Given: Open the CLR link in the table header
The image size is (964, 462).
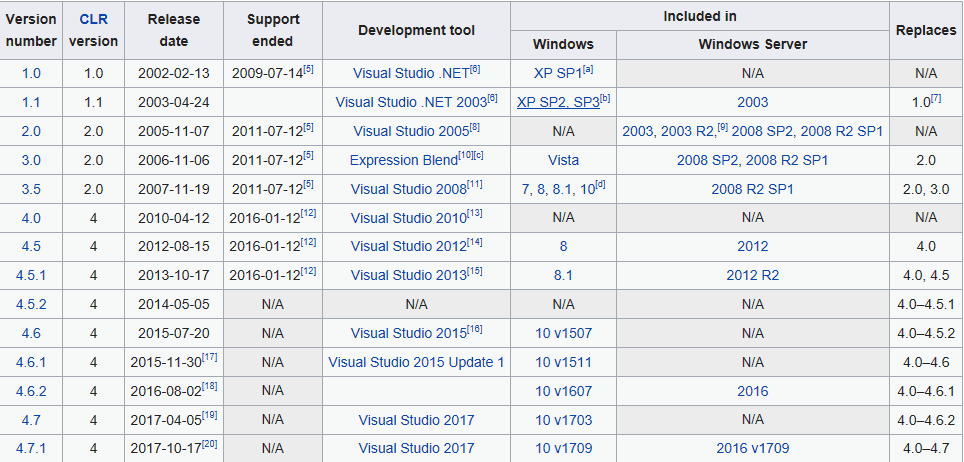Looking at the screenshot, I should (93, 19).
